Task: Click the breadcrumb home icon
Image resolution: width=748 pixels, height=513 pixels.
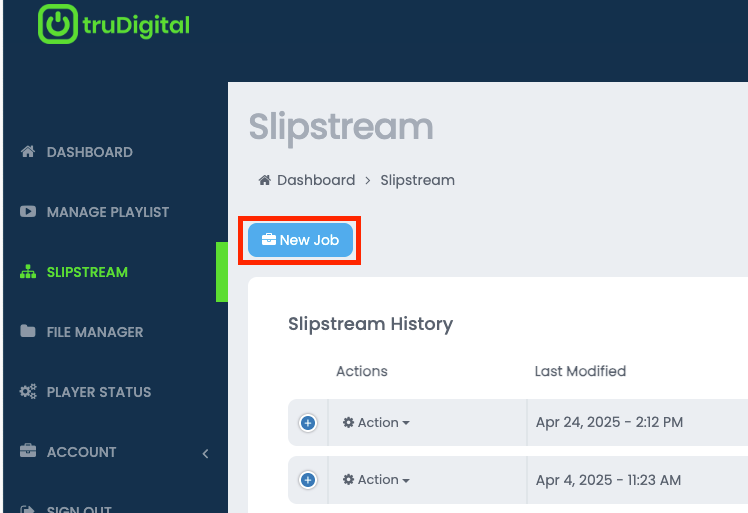Action: pyautogui.click(x=265, y=180)
